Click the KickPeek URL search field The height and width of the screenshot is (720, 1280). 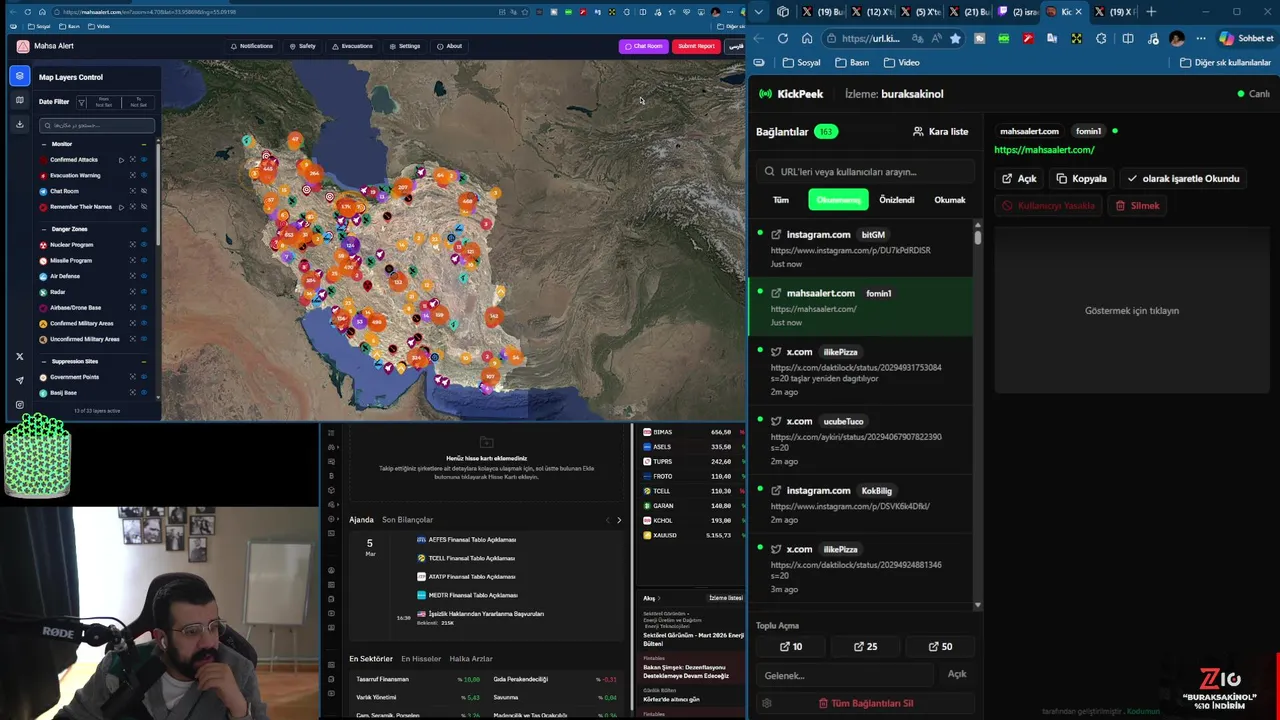pyautogui.click(x=866, y=171)
